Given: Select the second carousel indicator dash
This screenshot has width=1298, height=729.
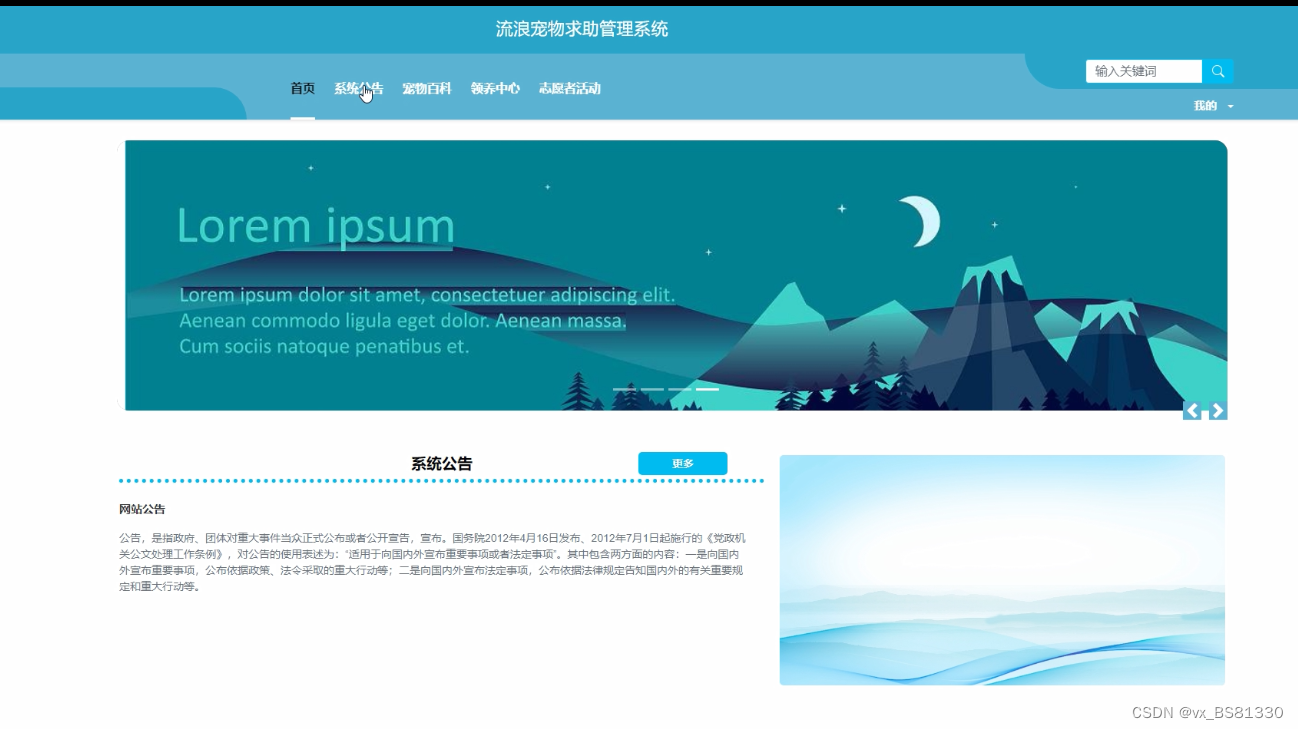Looking at the screenshot, I should click(x=652, y=389).
